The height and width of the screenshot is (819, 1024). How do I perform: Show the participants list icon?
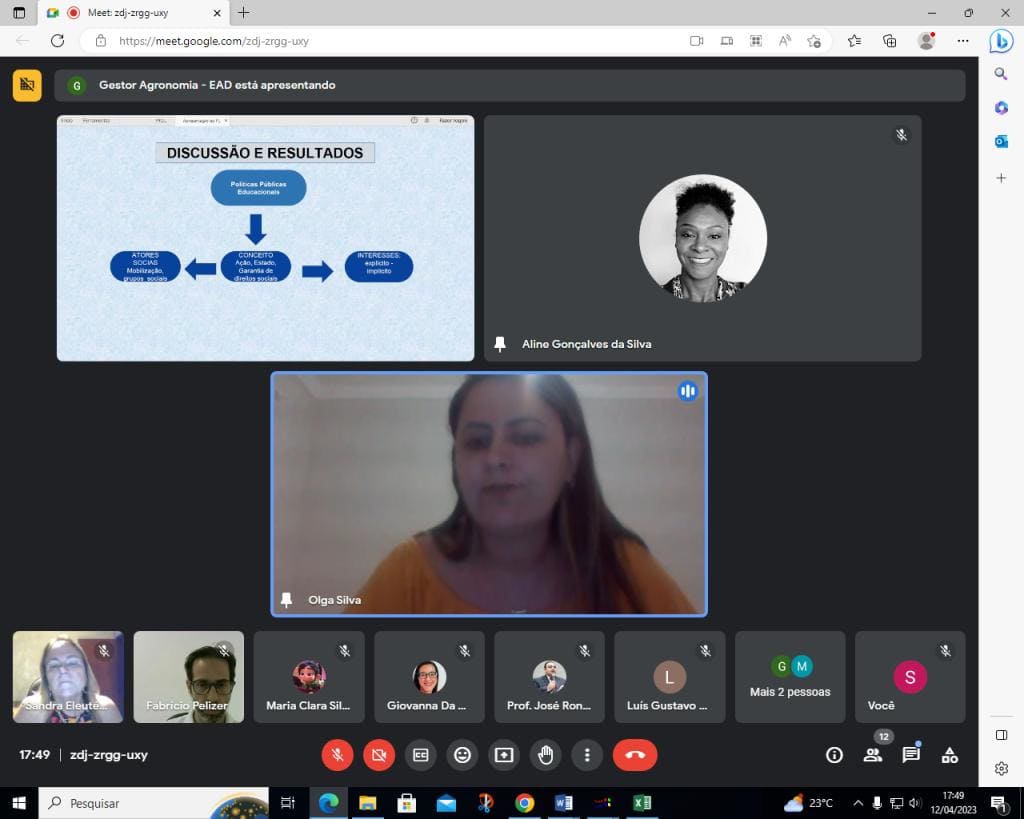(x=872, y=755)
